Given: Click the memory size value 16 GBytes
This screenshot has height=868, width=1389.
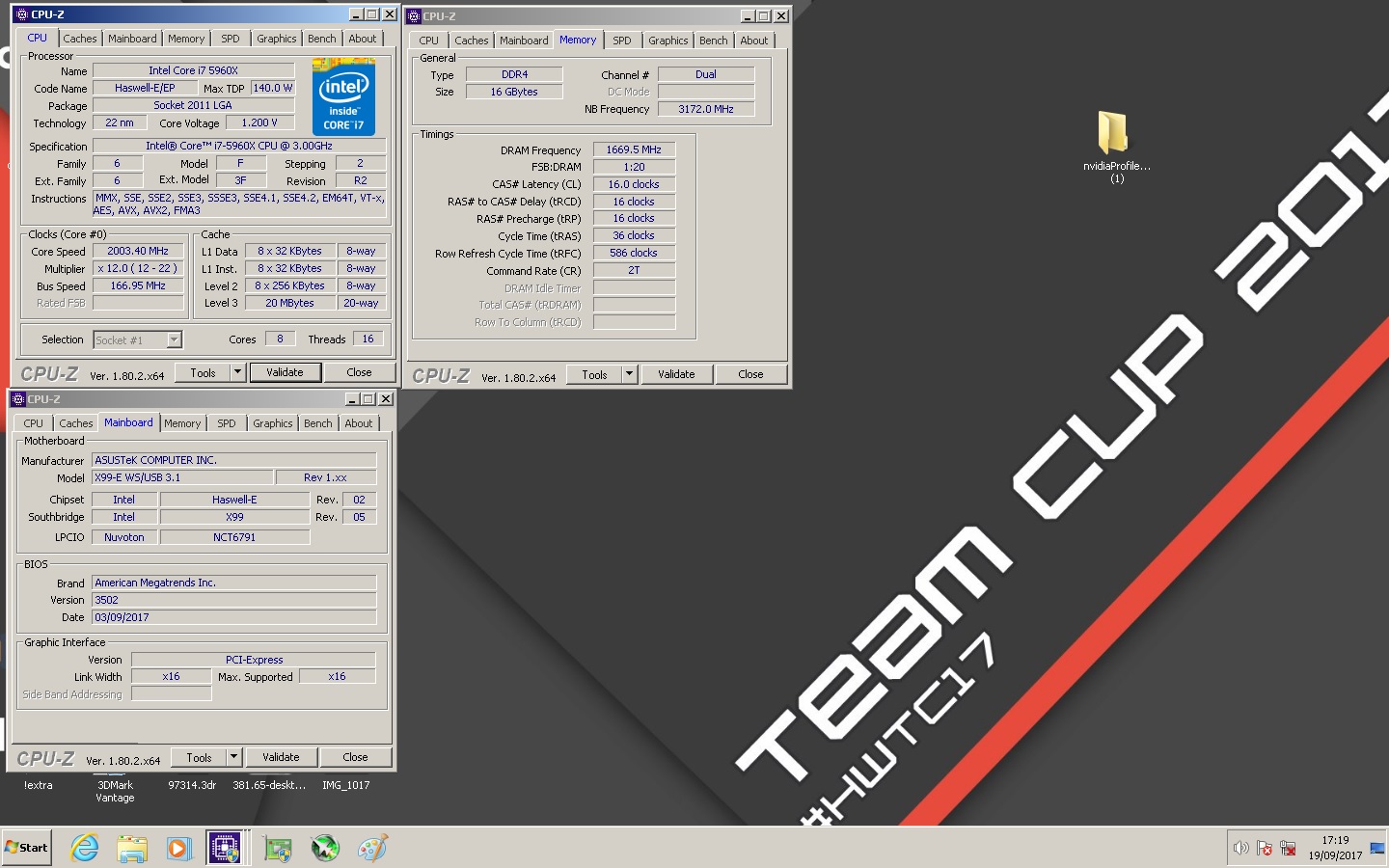Looking at the screenshot, I should [514, 92].
